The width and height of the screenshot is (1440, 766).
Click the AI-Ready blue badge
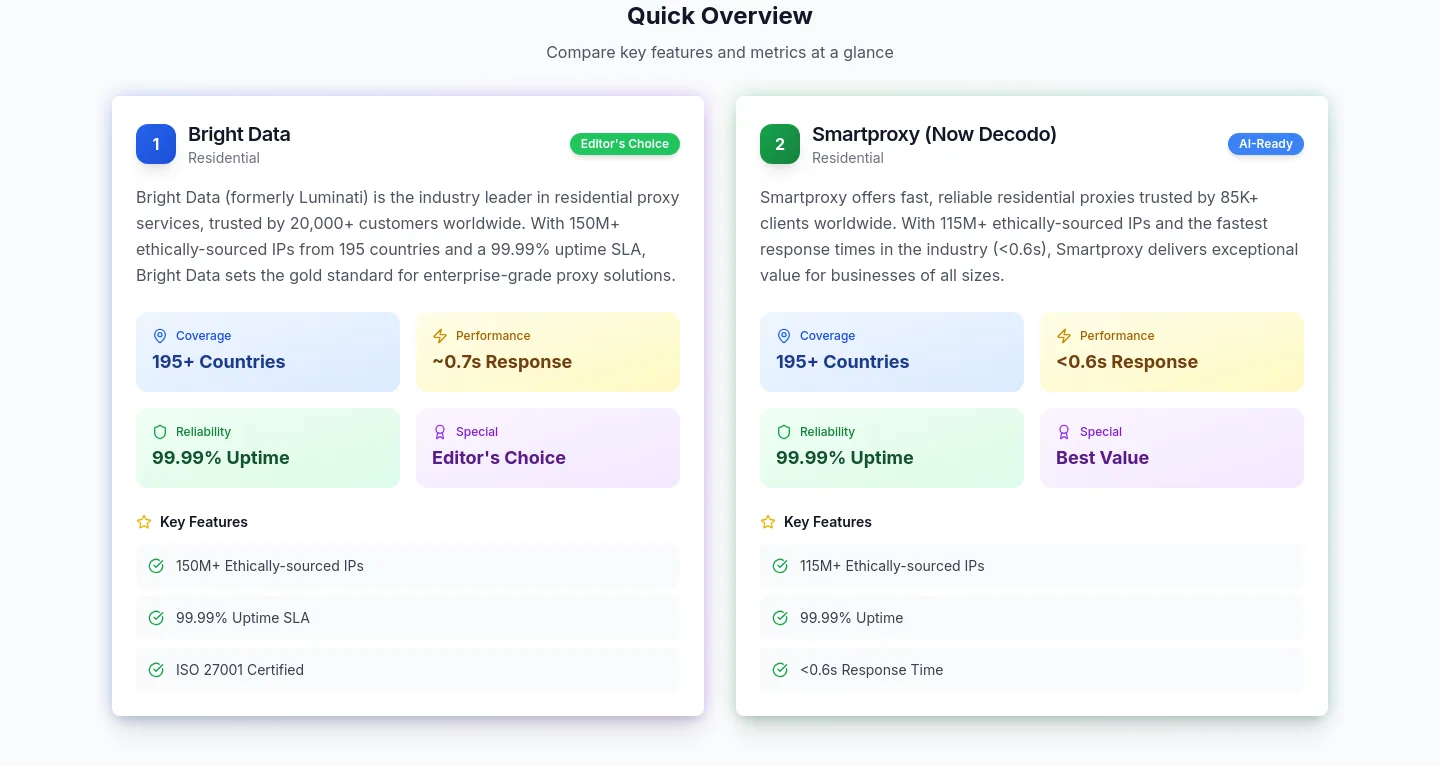(x=1266, y=144)
